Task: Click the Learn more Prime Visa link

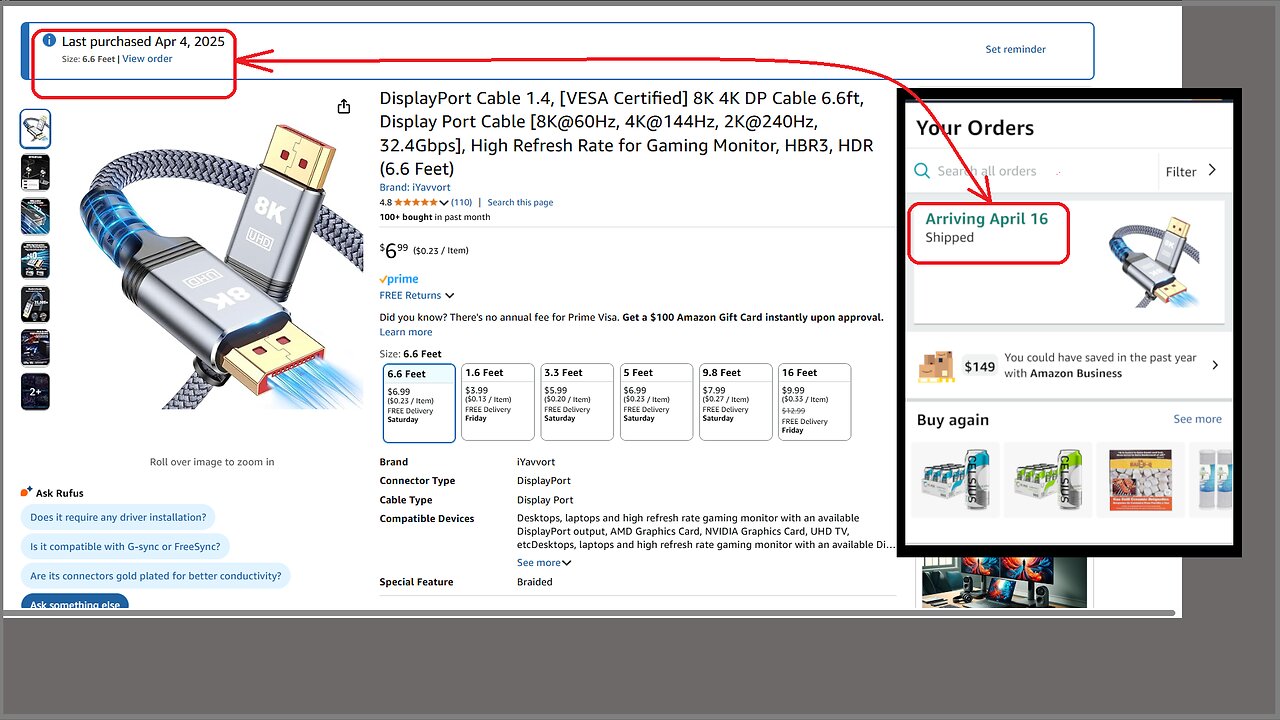Action: click(x=406, y=332)
